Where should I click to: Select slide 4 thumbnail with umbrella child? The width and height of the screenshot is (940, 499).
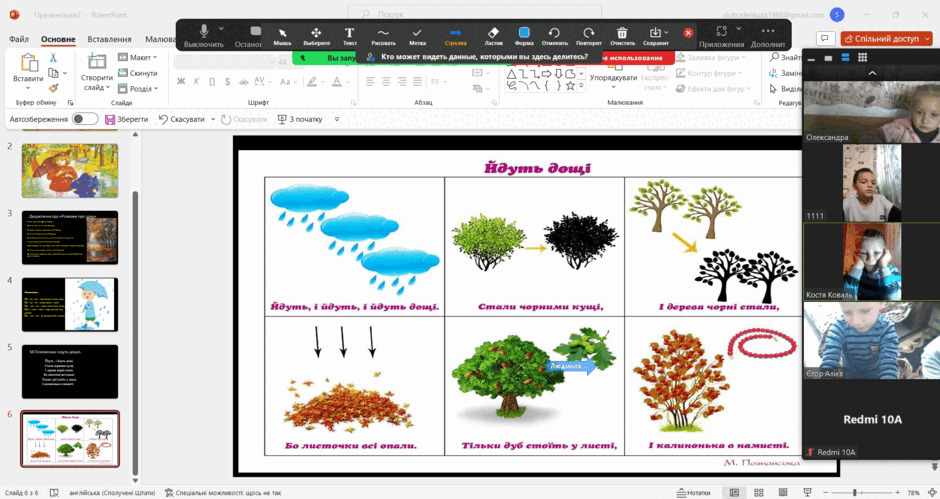click(70, 305)
